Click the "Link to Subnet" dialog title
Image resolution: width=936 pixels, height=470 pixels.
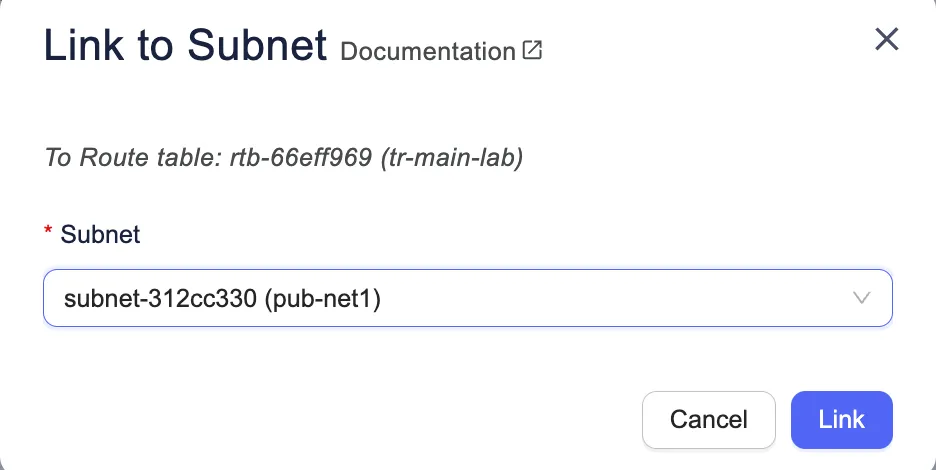click(x=186, y=46)
